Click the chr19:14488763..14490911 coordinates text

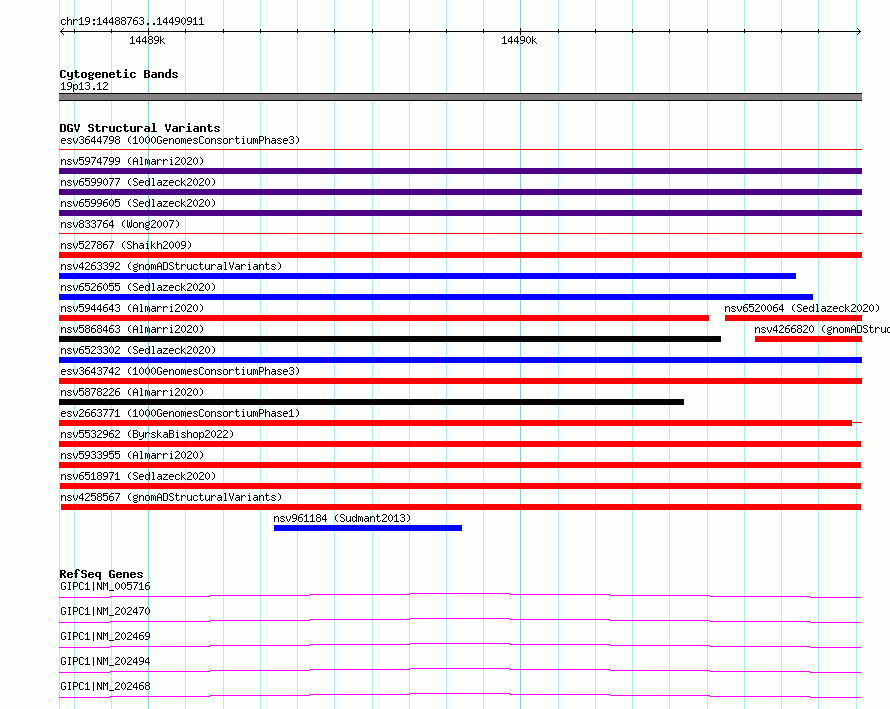(132, 22)
